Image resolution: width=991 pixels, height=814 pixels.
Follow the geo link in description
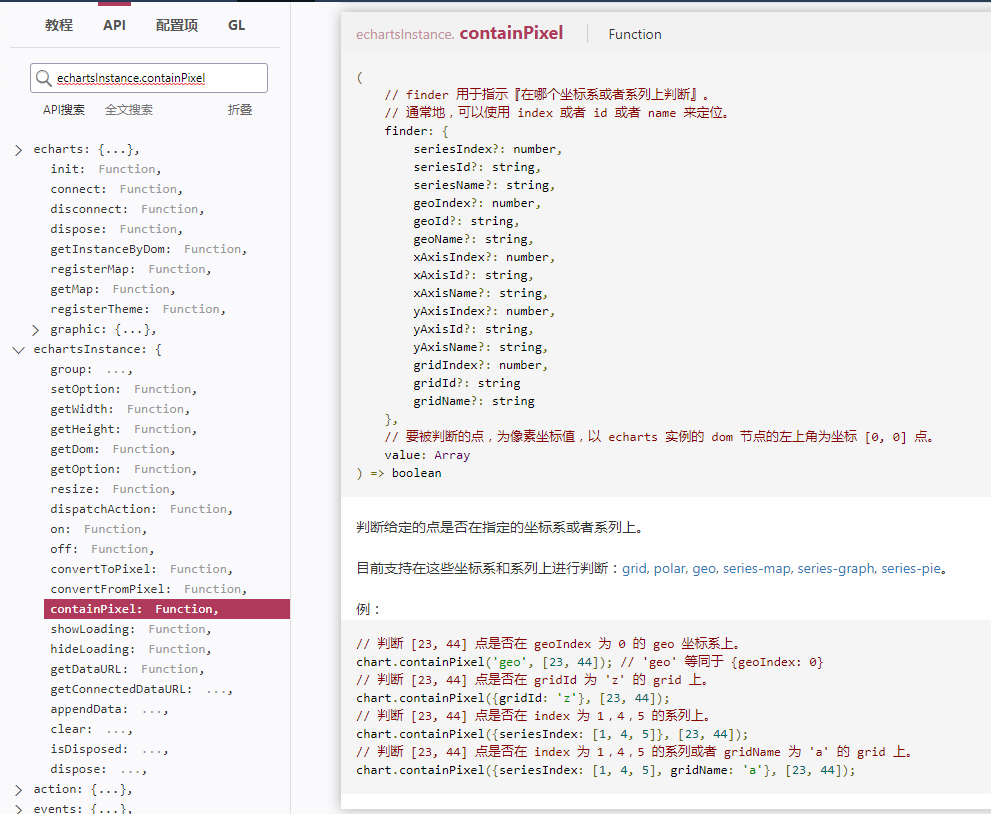703,569
